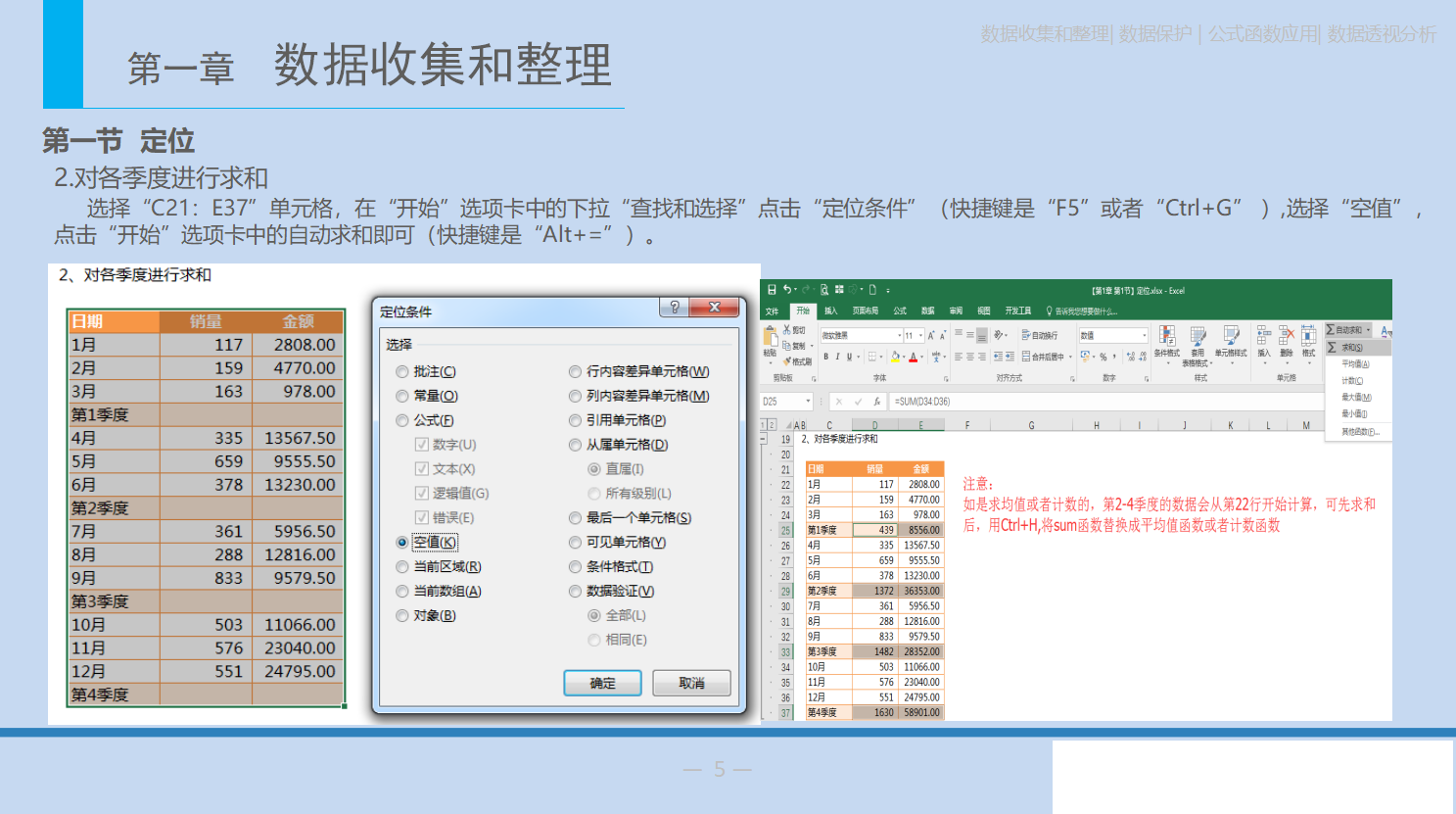Expand the Name Box dropdown next to D25
This screenshot has width=1456, height=814.
[808, 402]
